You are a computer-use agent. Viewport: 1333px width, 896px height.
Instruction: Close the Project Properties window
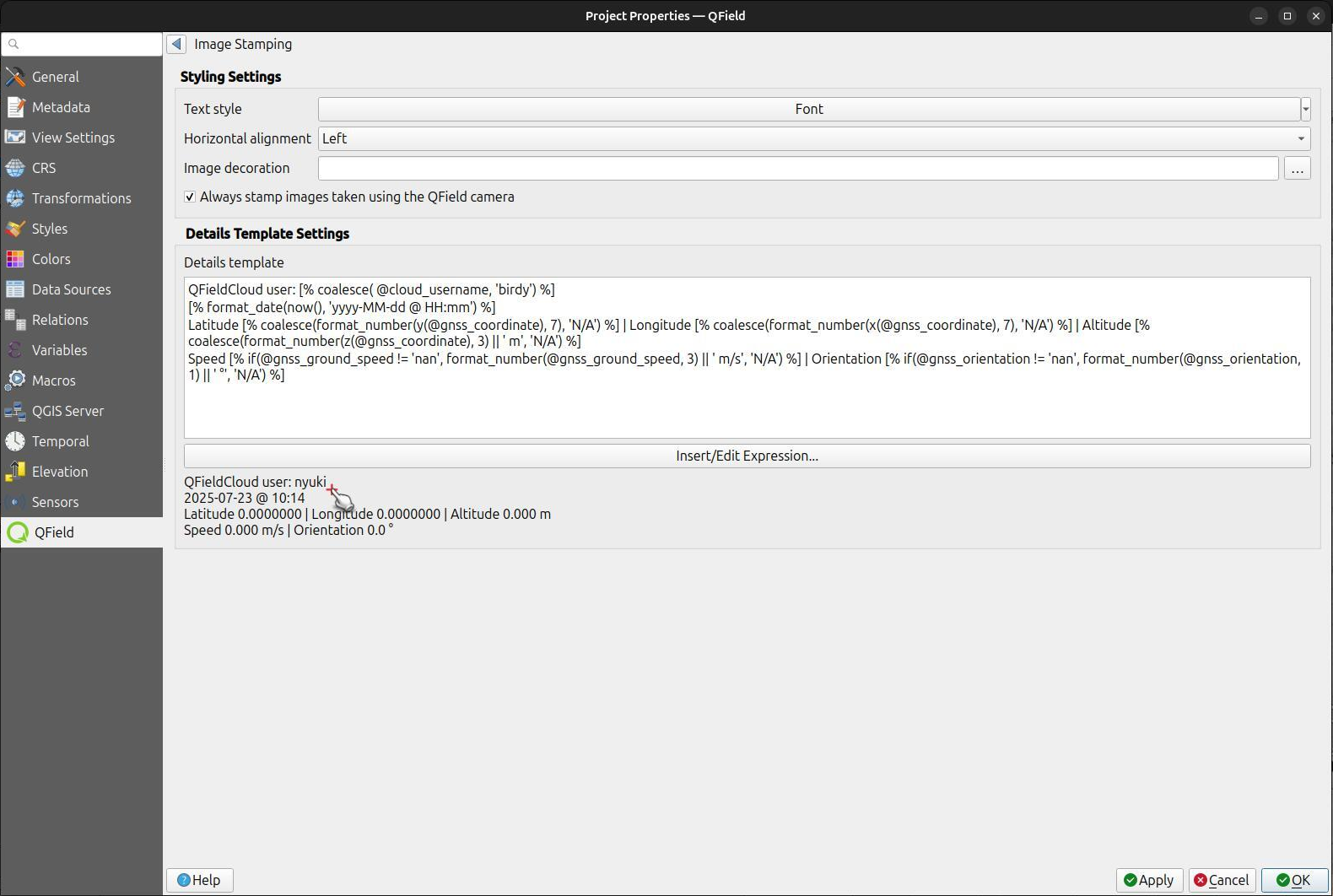click(1316, 16)
